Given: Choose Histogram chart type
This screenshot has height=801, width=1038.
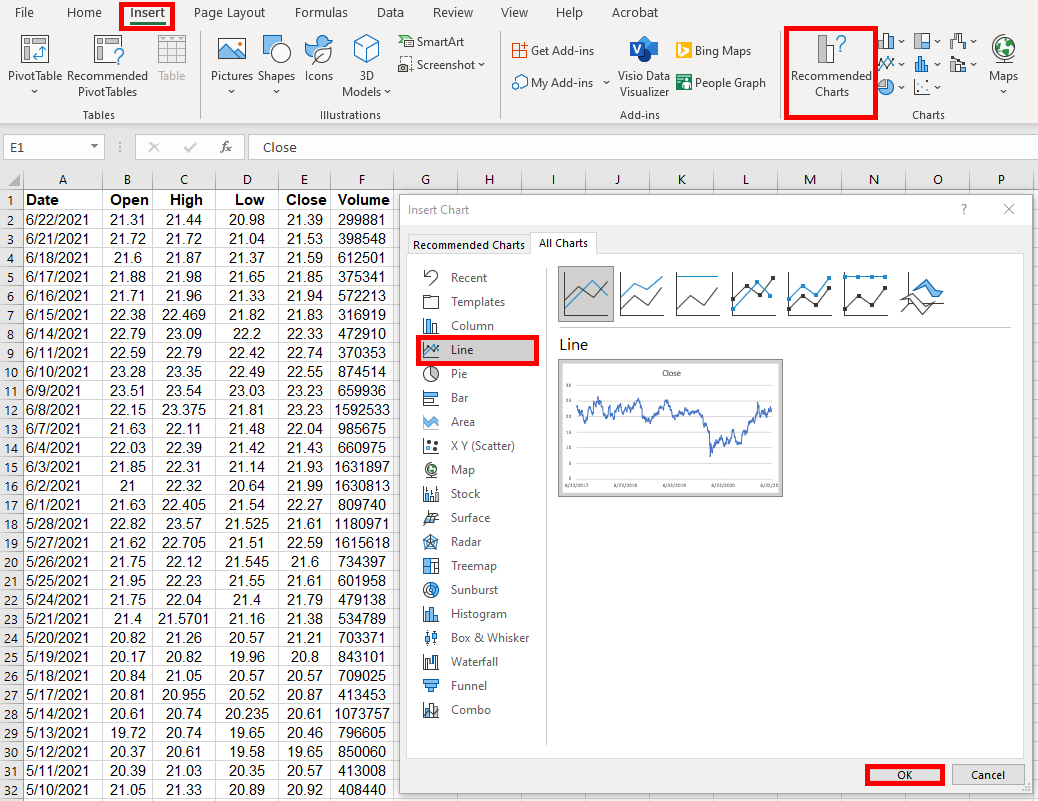Looking at the screenshot, I should click(x=477, y=614).
